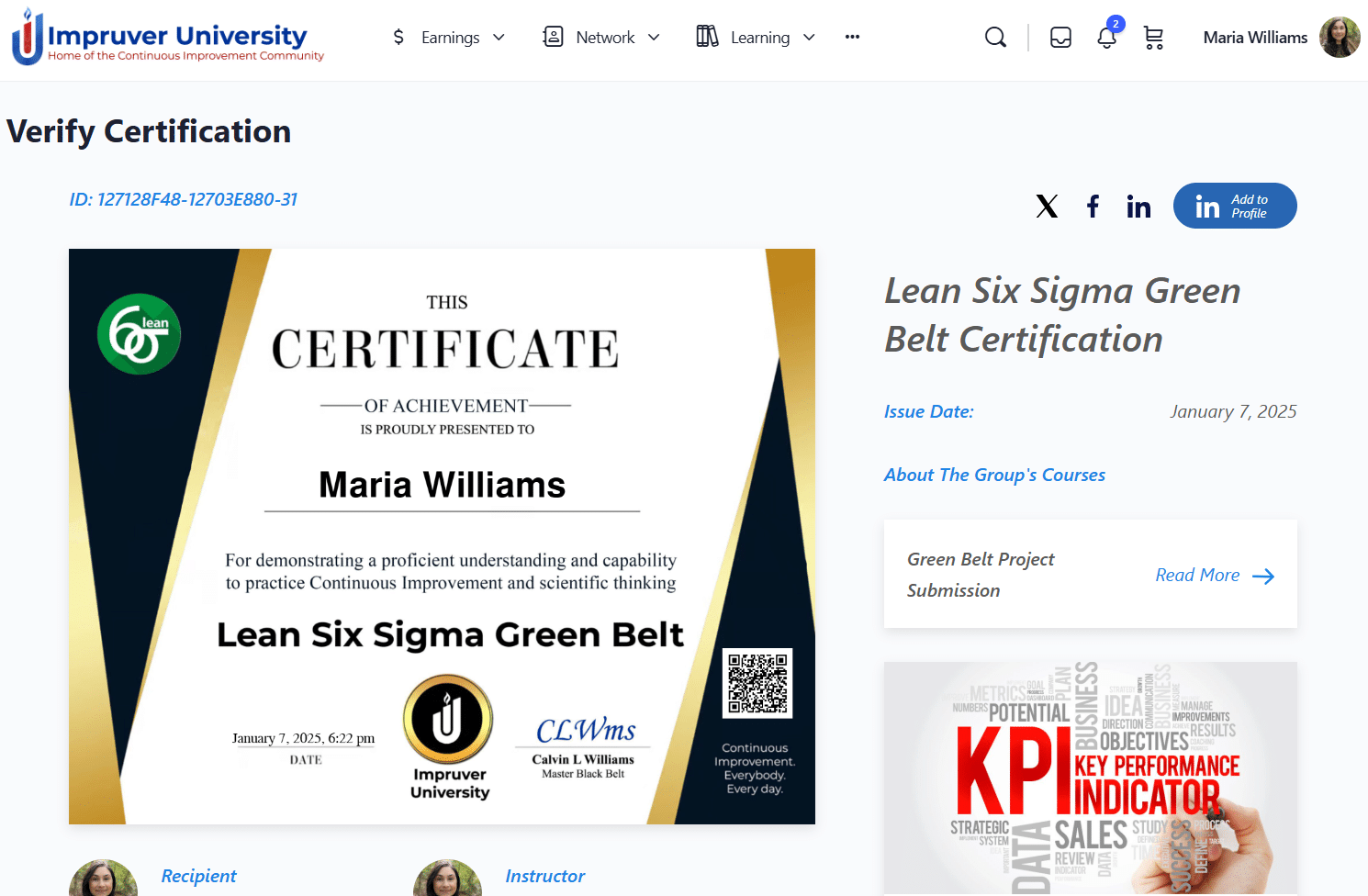
Task: Share the certification on Facebook
Action: (1093, 206)
